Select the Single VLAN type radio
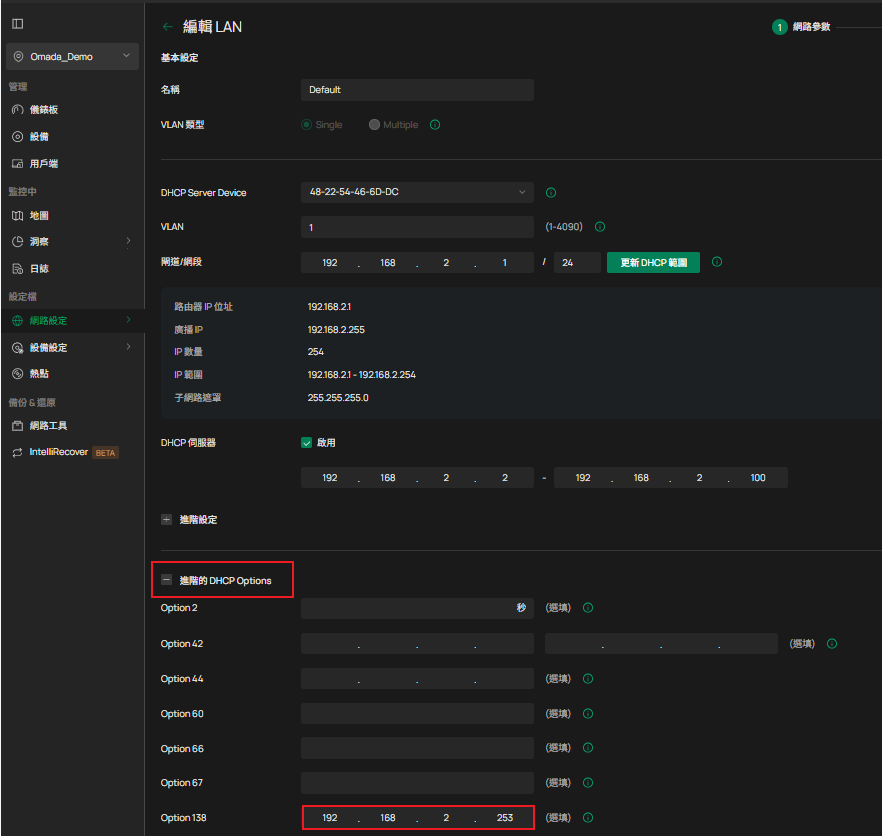The width and height of the screenshot is (882, 836). click(x=307, y=125)
